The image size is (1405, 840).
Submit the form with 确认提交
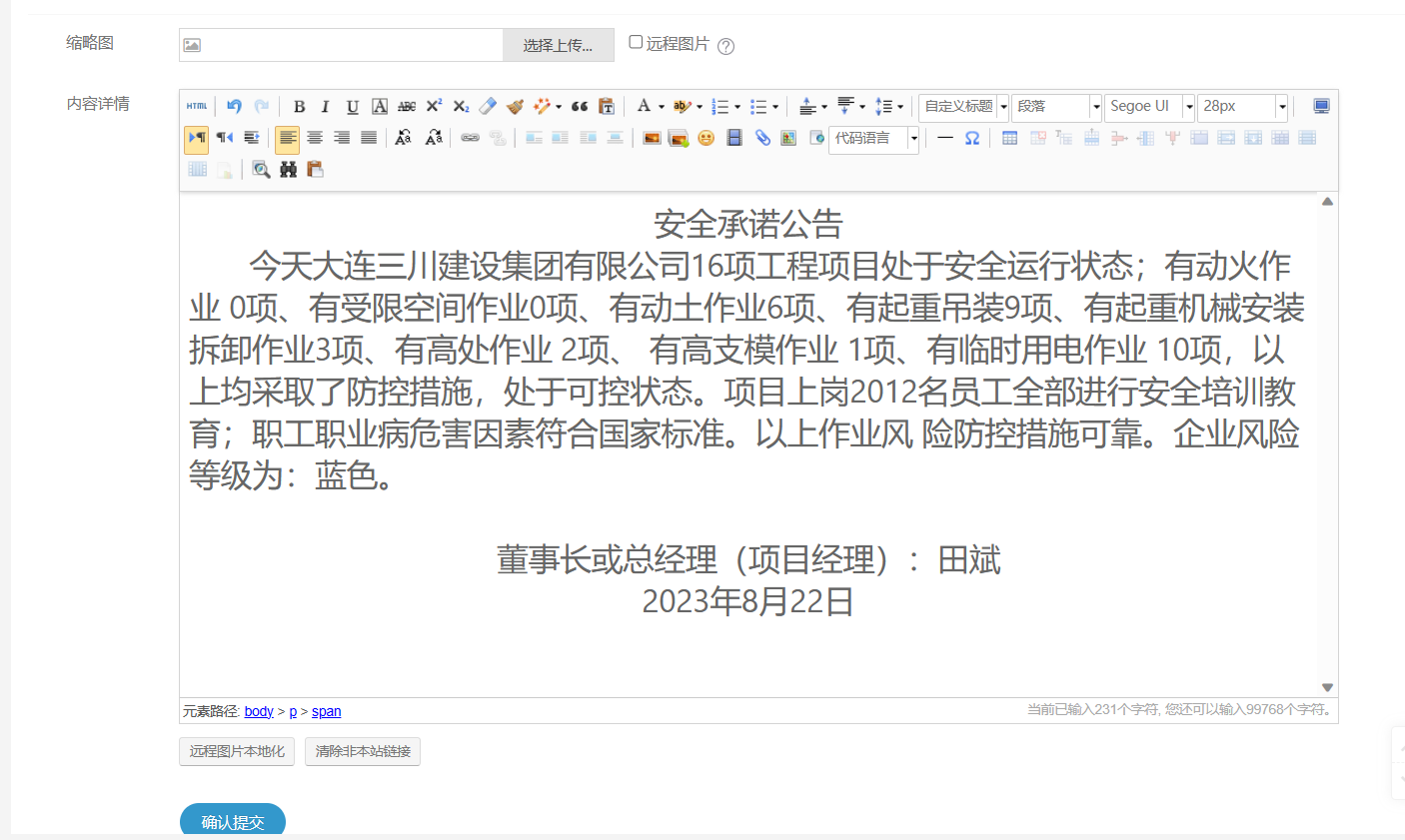pyautogui.click(x=233, y=821)
